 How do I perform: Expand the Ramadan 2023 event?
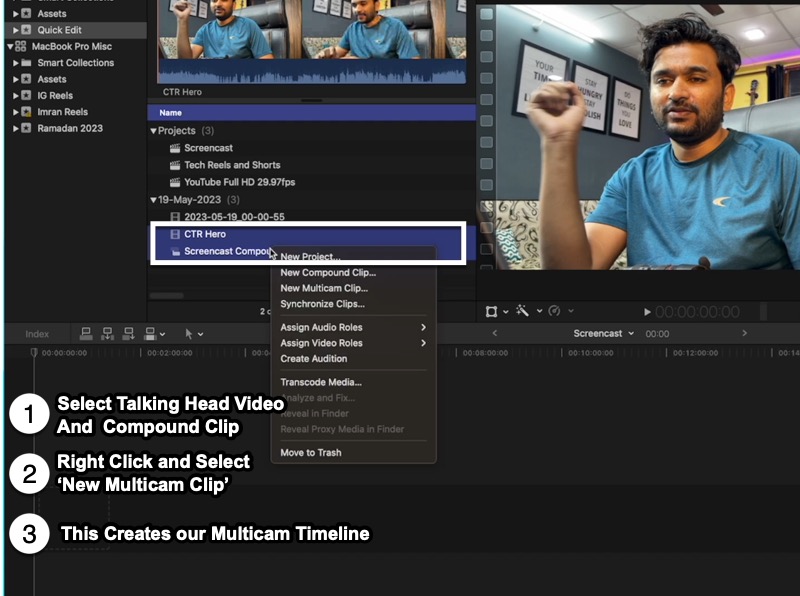16,128
